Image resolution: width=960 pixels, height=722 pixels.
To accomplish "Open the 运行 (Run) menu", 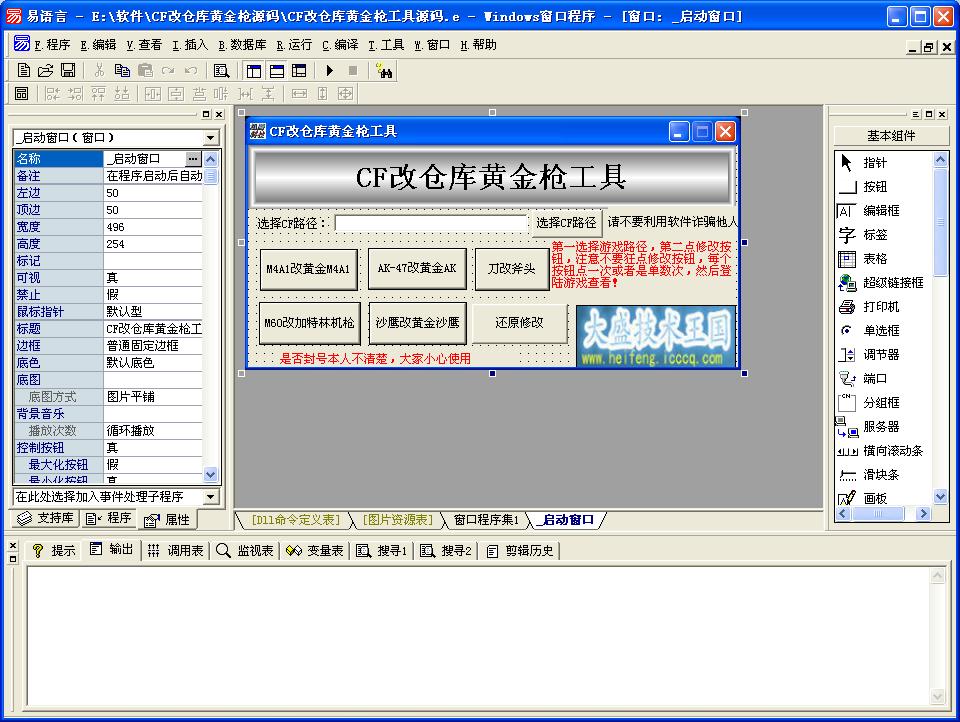I will tap(294, 45).
